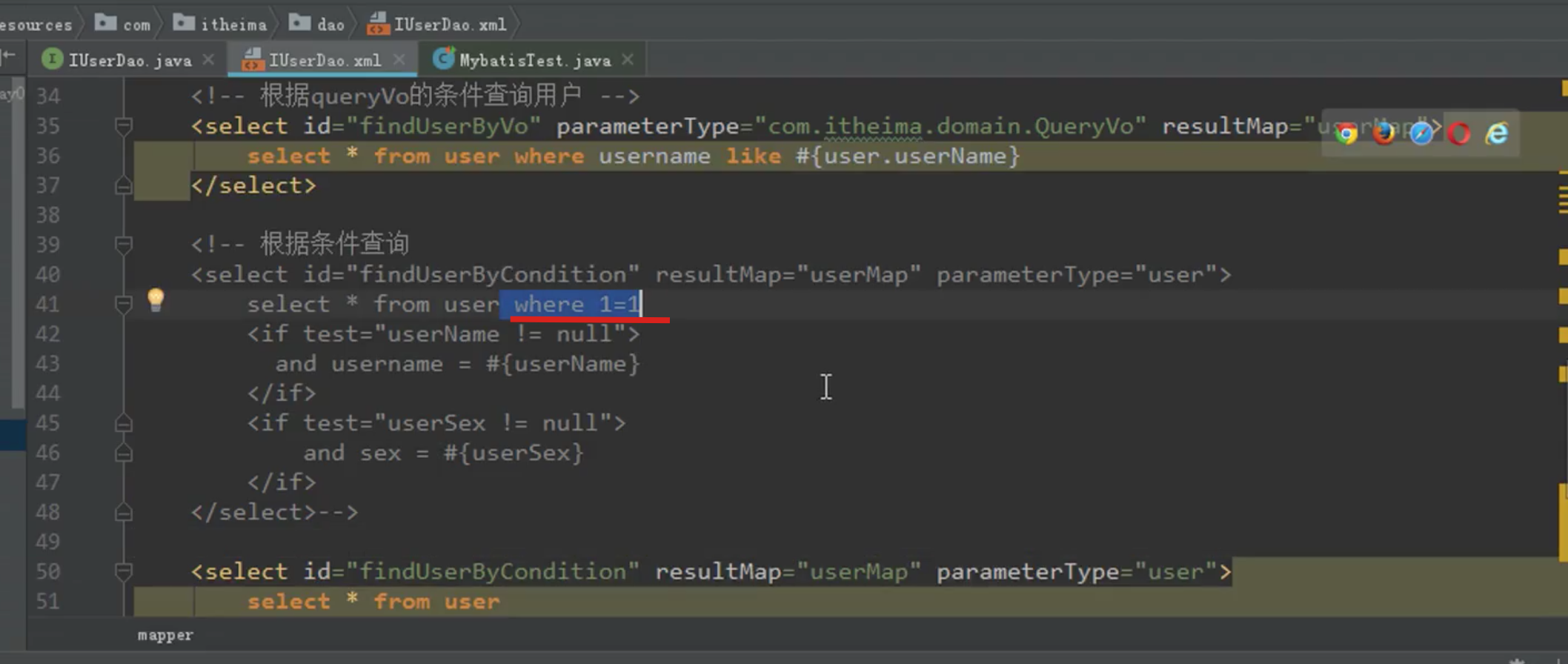Open in Safari browser icon
The image size is (1568, 664).
tap(1421, 133)
